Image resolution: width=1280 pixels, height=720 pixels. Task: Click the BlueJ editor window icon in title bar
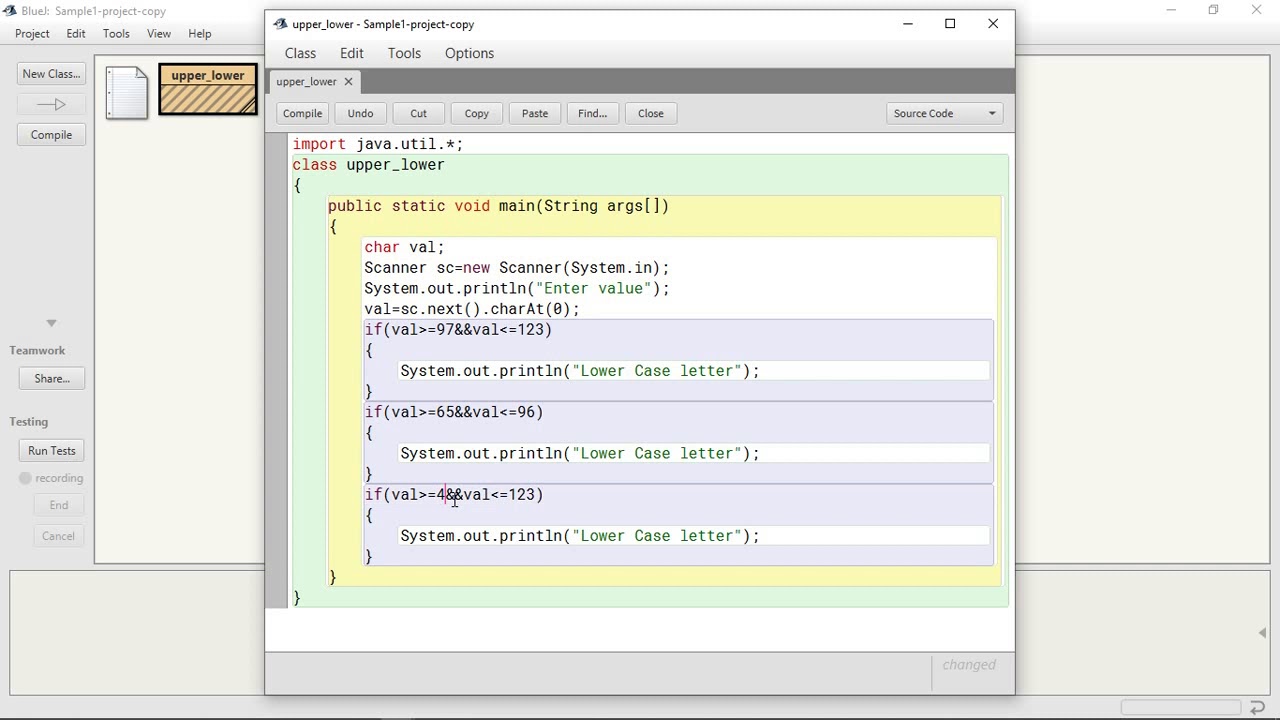tap(280, 24)
